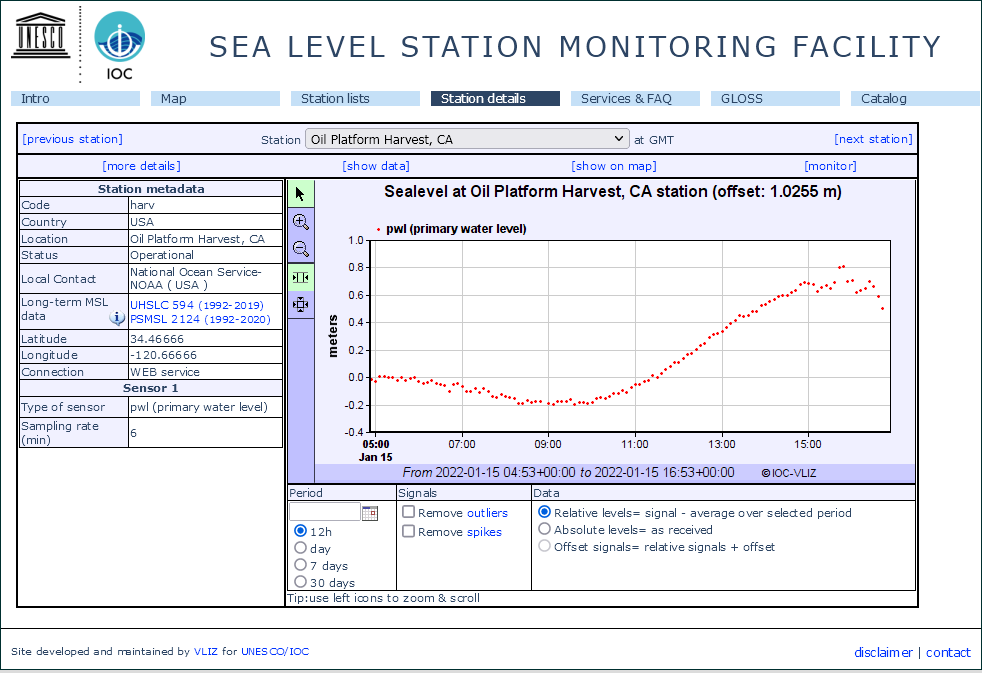982x673 pixels.
Task: Click the pwl legend entry on chart
Action: tap(451, 229)
